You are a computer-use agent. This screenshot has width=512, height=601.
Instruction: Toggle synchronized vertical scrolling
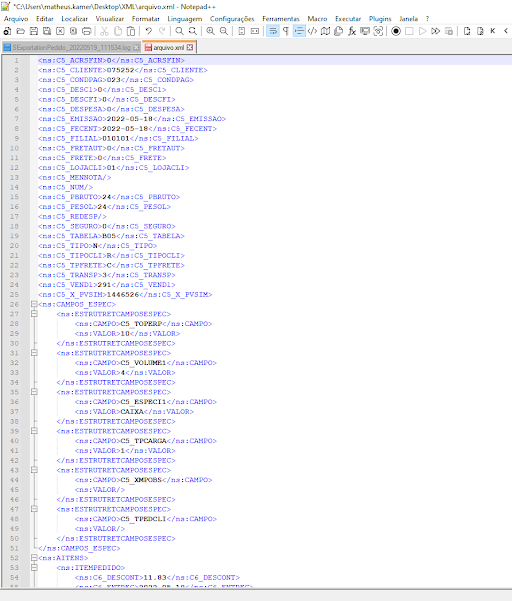[241, 31]
